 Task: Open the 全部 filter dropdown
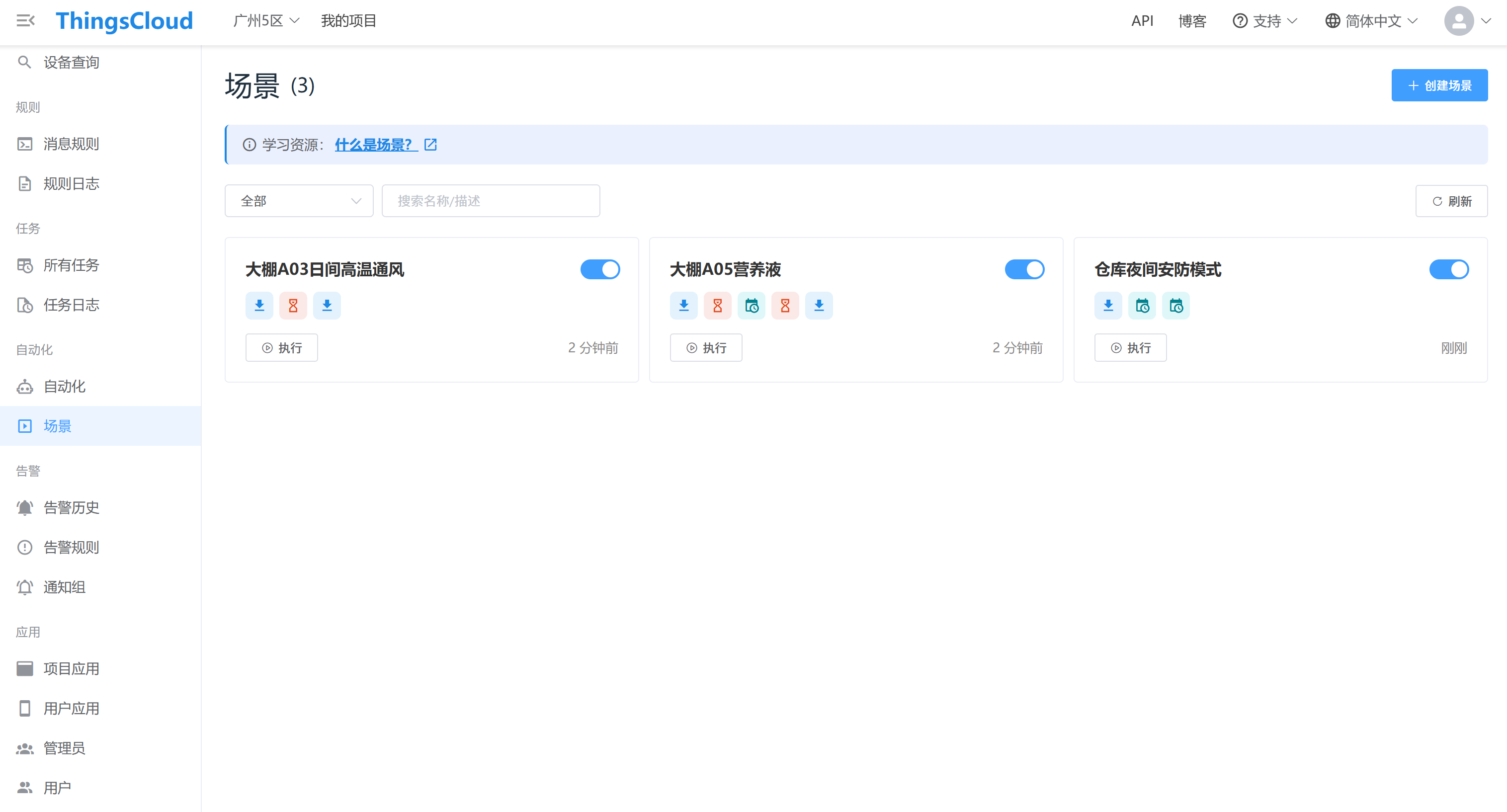pos(299,201)
